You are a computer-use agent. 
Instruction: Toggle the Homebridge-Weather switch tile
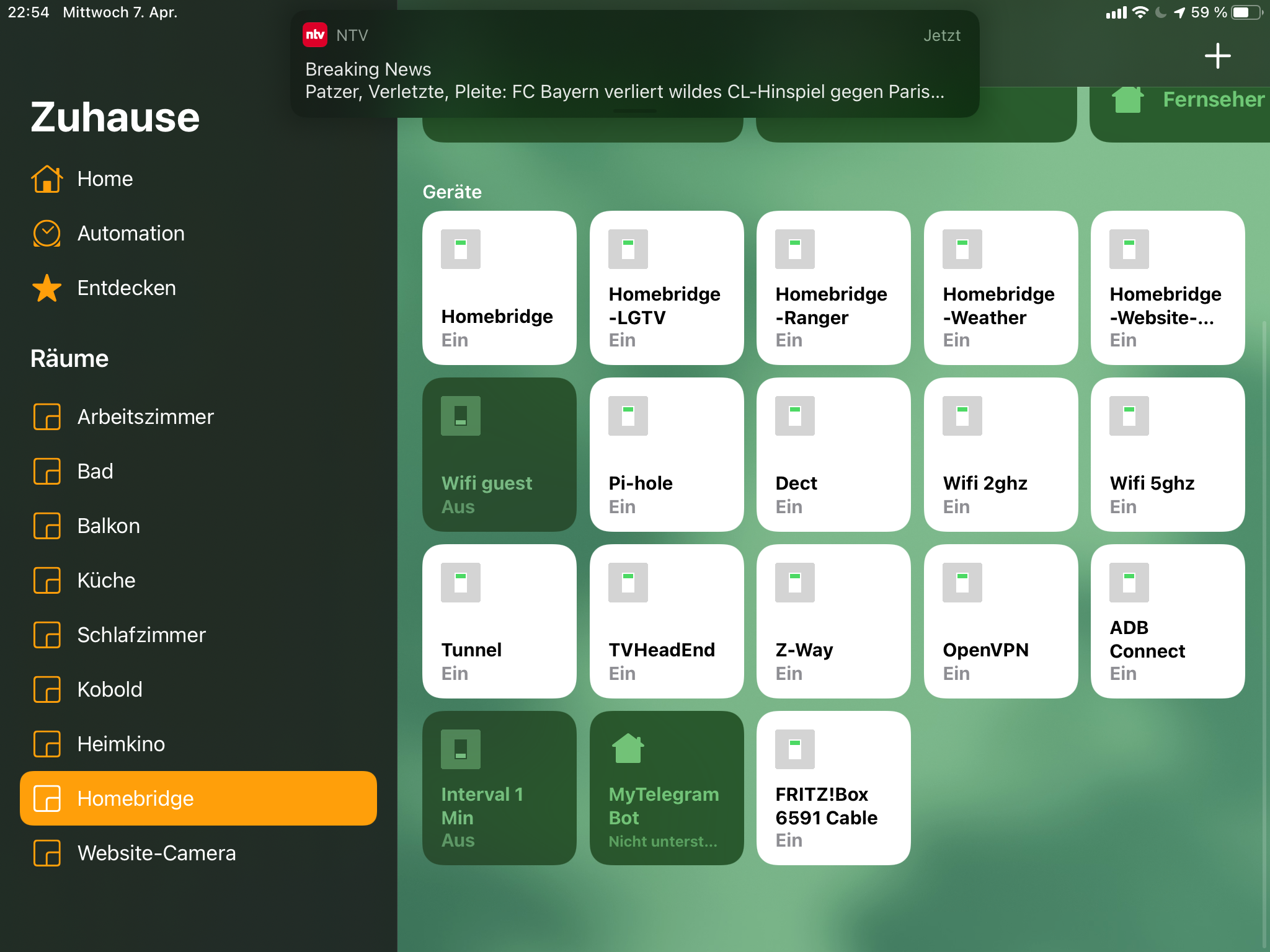[1000, 288]
